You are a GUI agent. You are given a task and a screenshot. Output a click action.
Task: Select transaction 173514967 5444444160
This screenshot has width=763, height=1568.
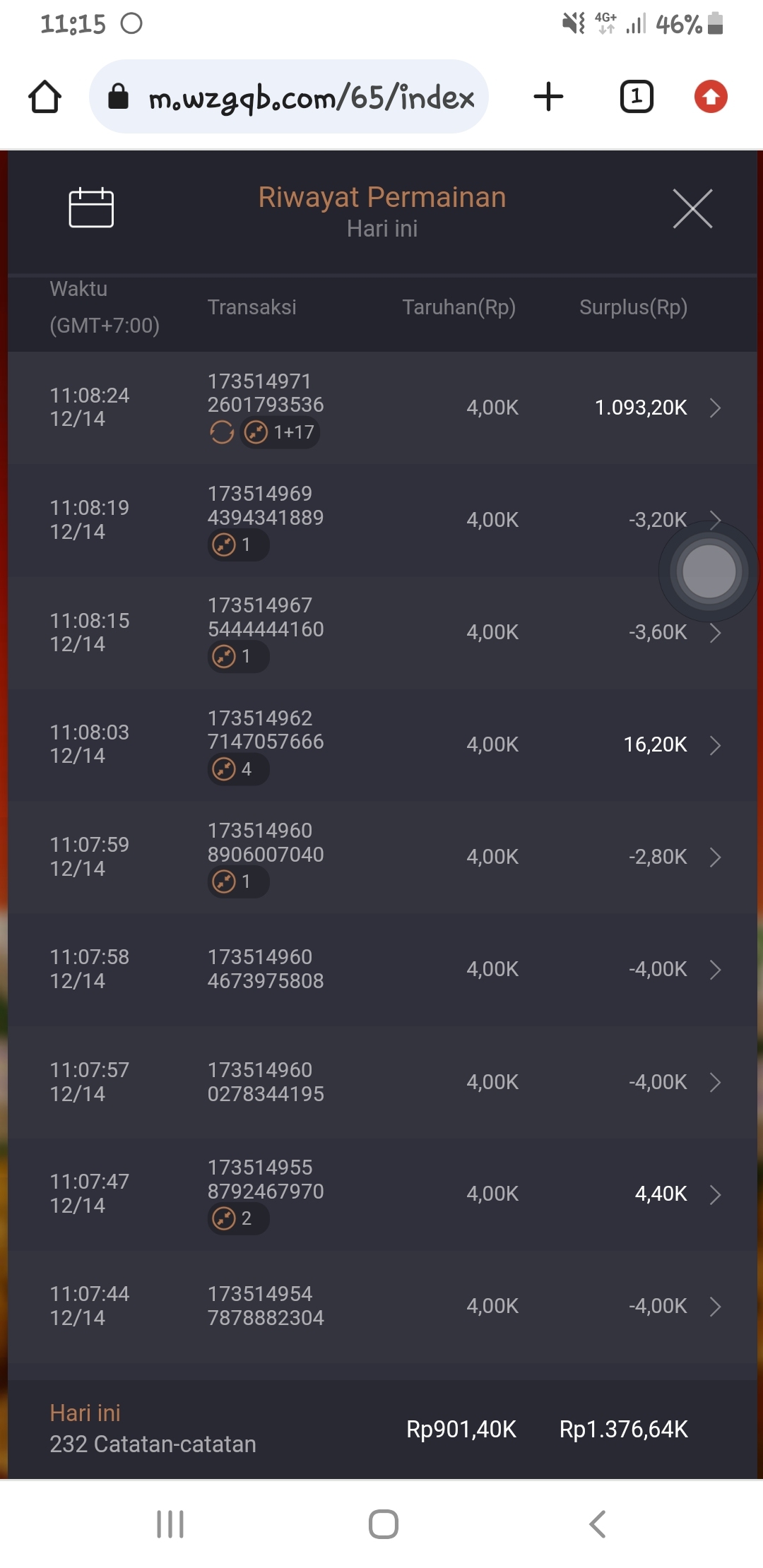point(266,617)
